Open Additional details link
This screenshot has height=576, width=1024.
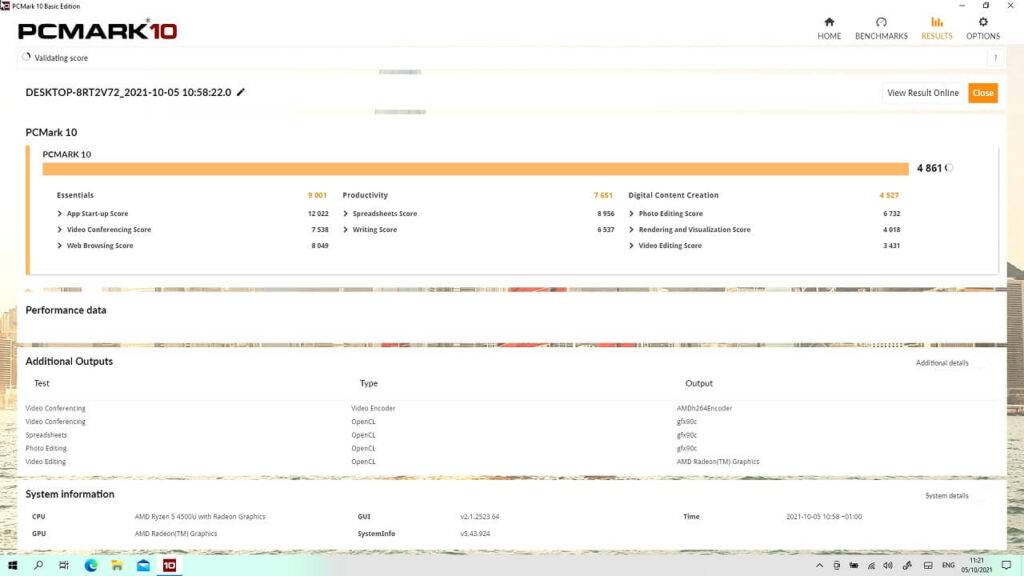pyautogui.click(x=942, y=363)
